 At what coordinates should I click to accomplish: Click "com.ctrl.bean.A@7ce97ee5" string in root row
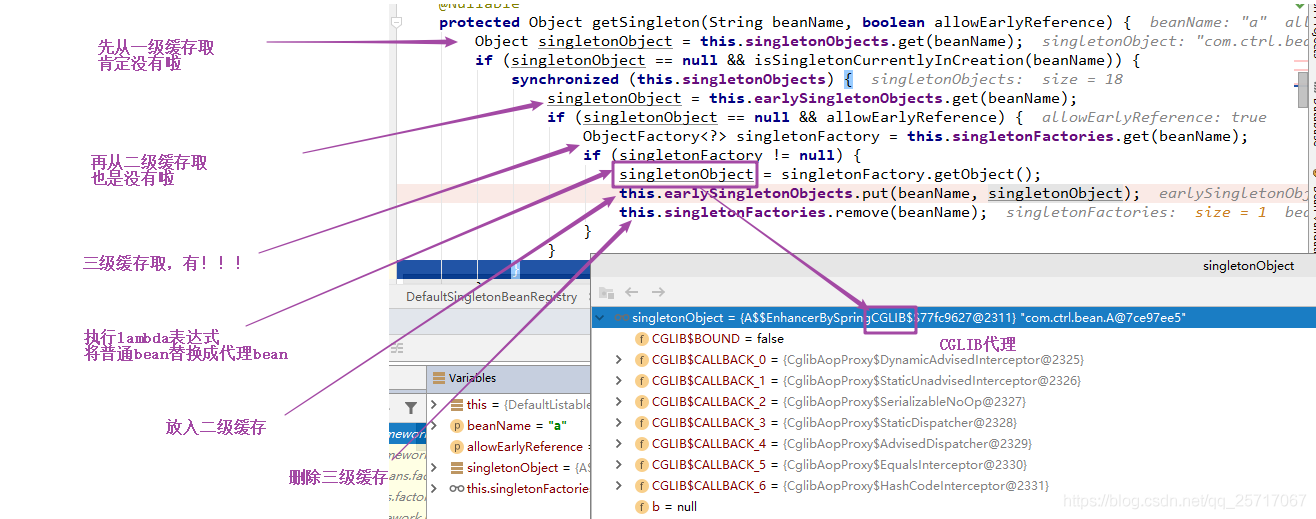tap(1103, 318)
